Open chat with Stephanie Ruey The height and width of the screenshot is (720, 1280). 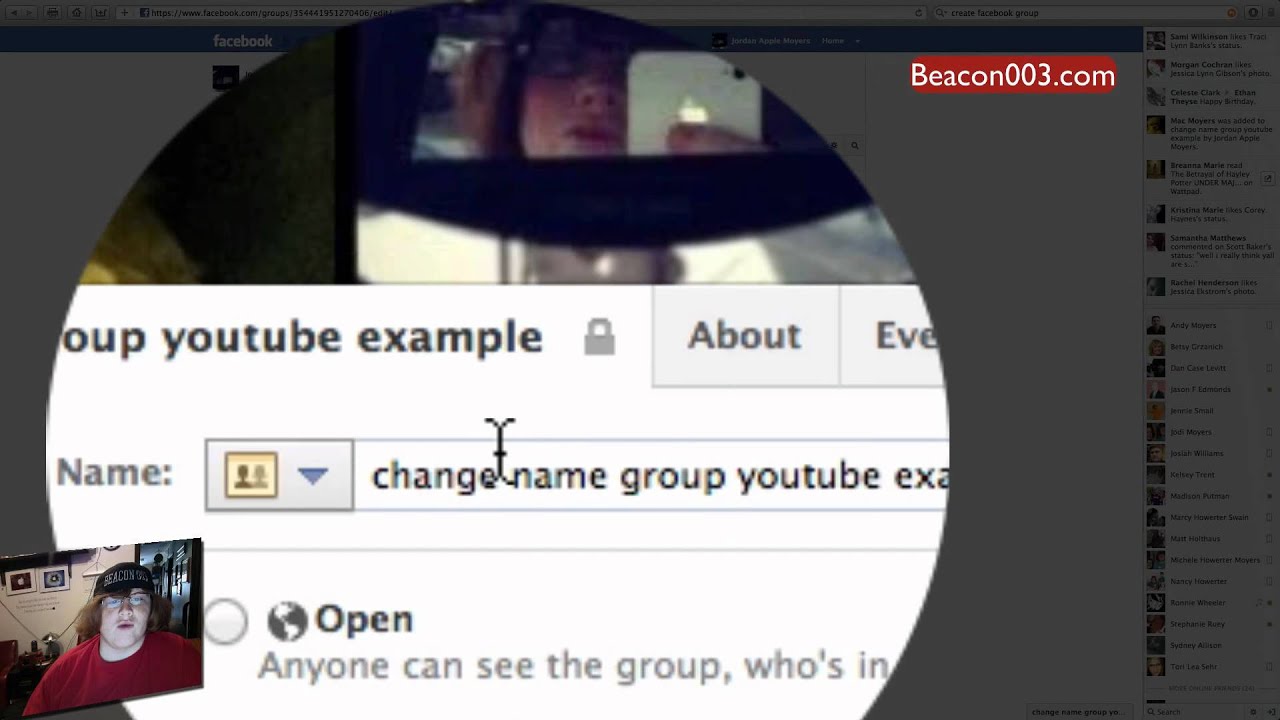[x=1211, y=624]
